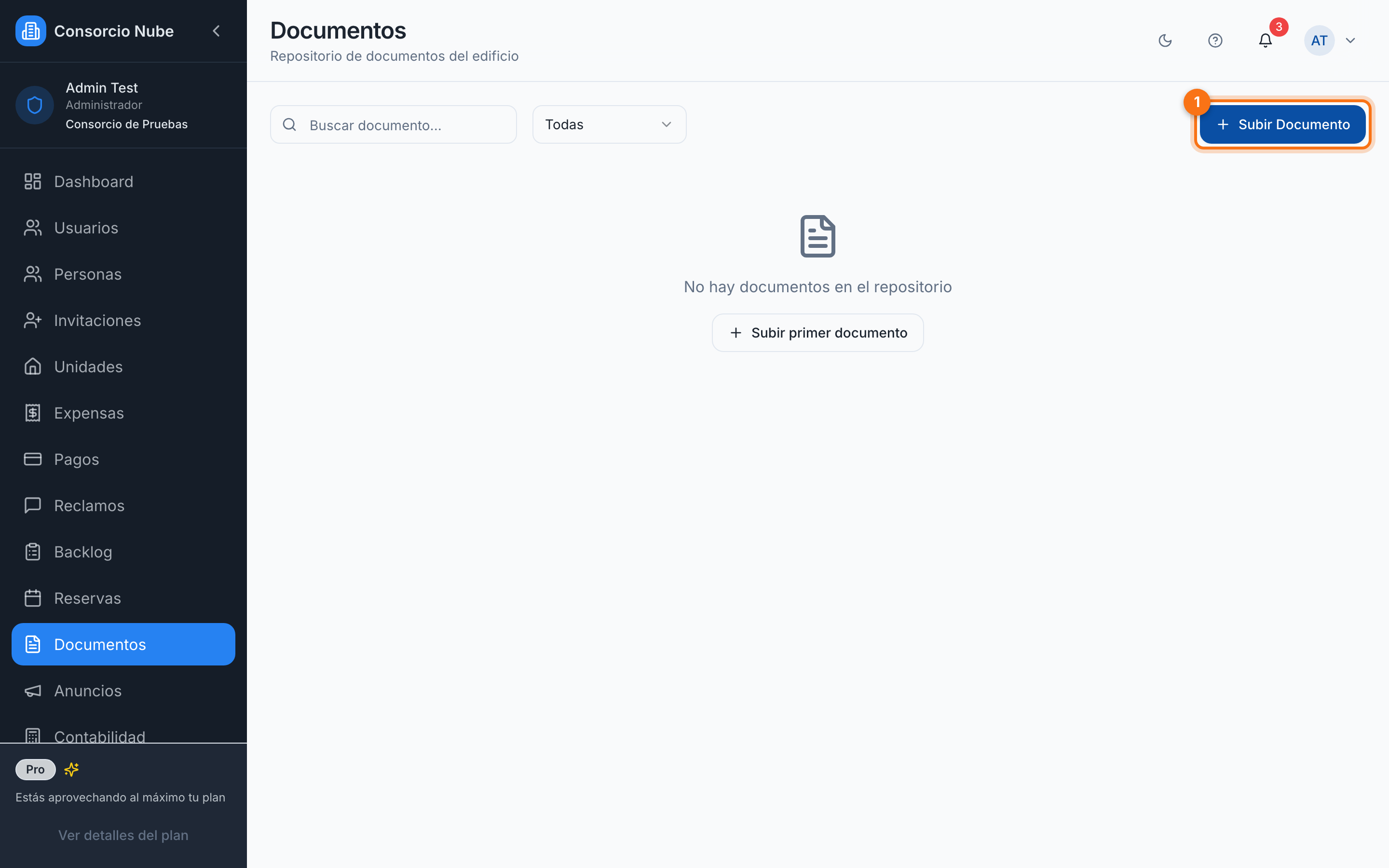Viewport: 1389px width, 868px height.
Task: Click the empty-state document icon
Action: coord(817,236)
